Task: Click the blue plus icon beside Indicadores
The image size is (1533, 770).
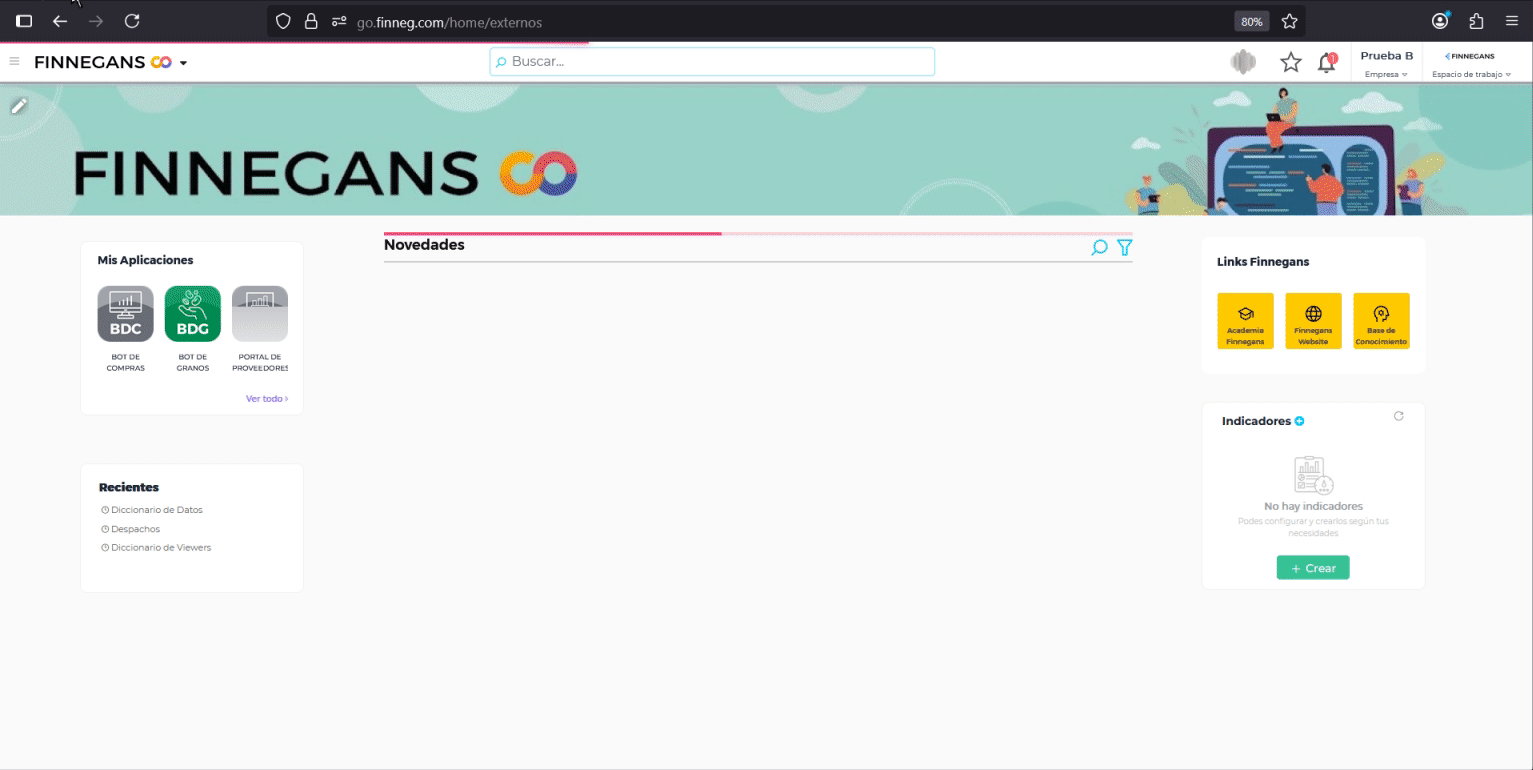Action: (1300, 421)
